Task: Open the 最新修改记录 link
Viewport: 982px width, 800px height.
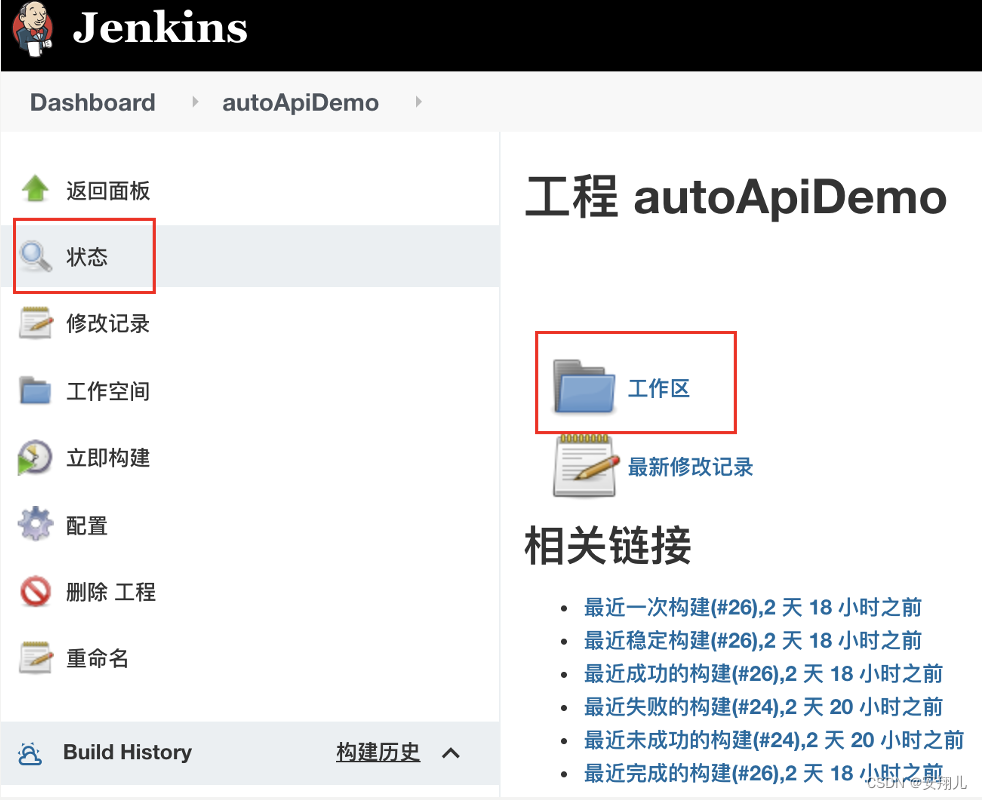Action: point(690,467)
